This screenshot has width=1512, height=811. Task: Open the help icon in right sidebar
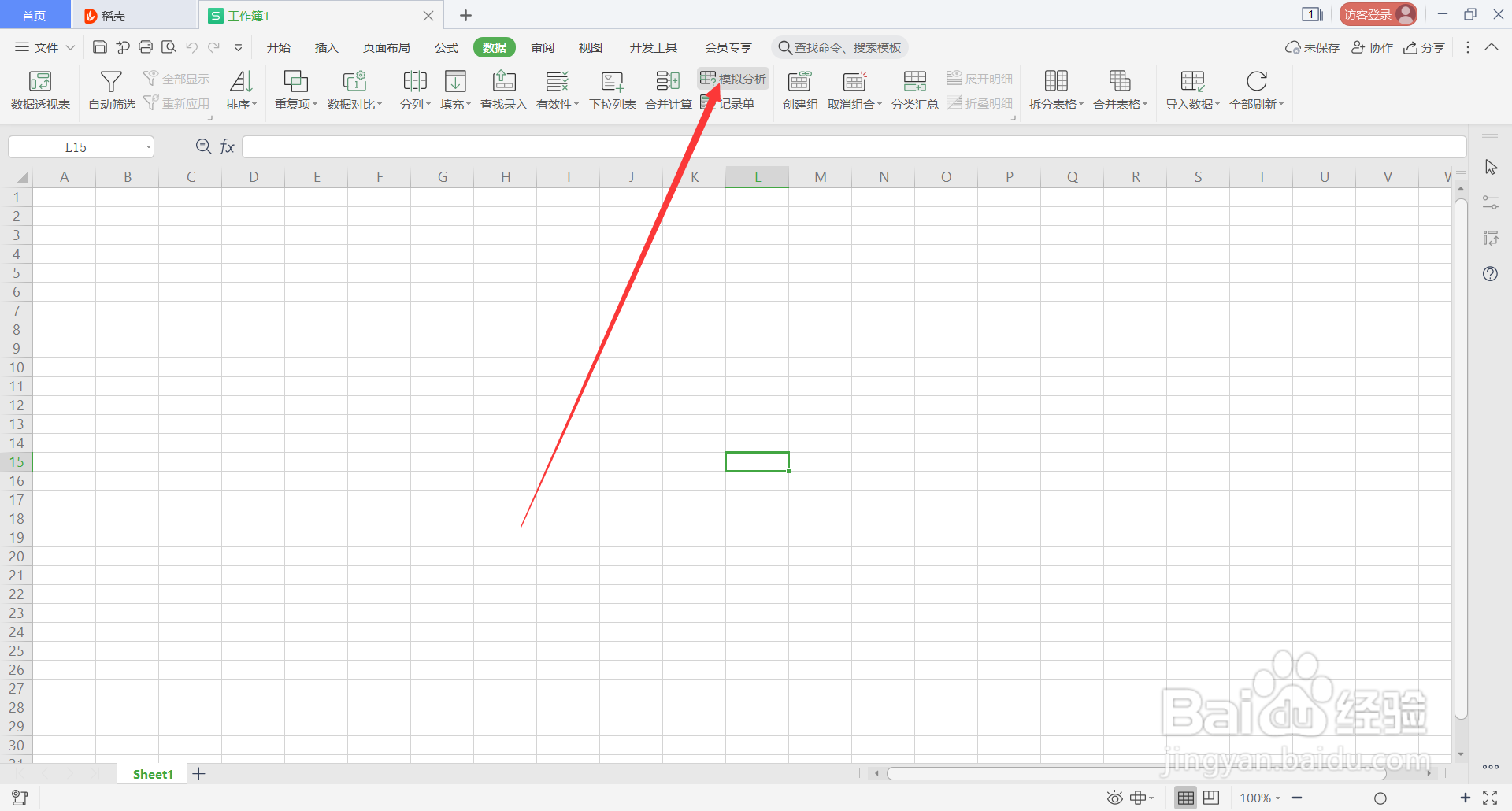point(1490,274)
